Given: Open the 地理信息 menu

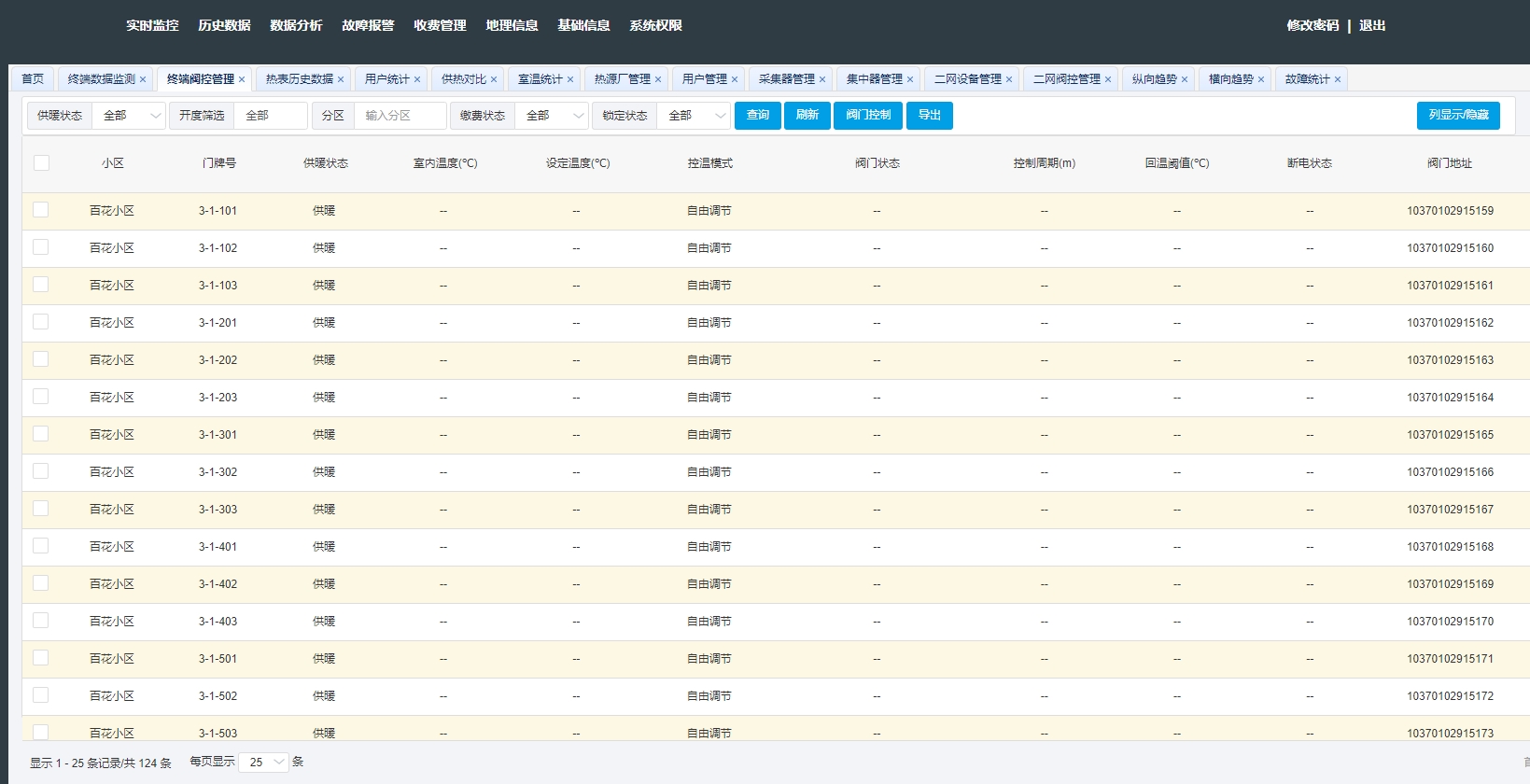Looking at the screenshot, I should tap(512, 25).
